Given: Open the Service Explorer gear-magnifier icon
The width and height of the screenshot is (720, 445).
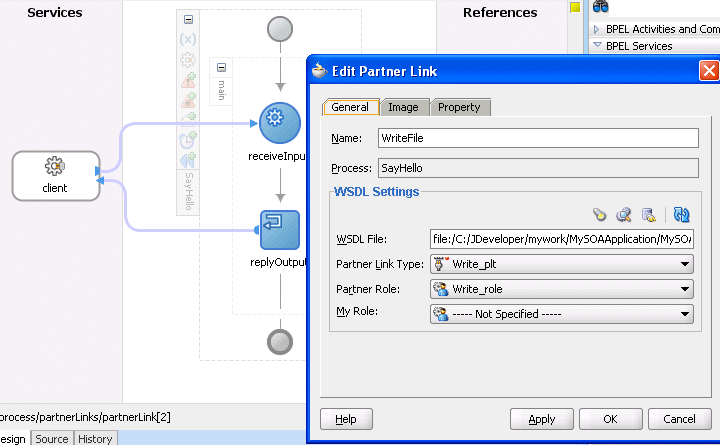Looking at the screenshot, I should point(624,214).
